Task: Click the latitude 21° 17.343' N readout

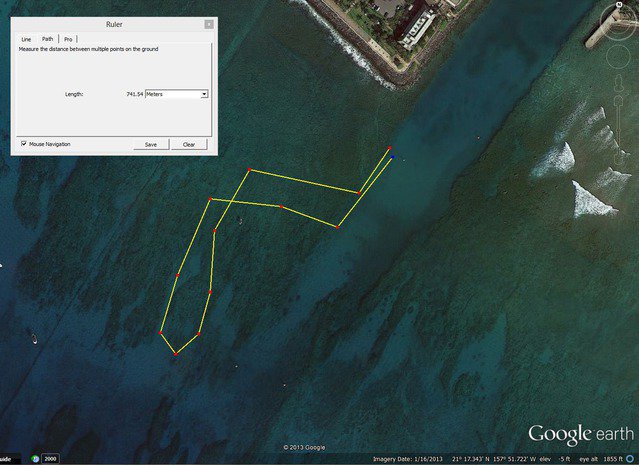Action: pos(471,459)
